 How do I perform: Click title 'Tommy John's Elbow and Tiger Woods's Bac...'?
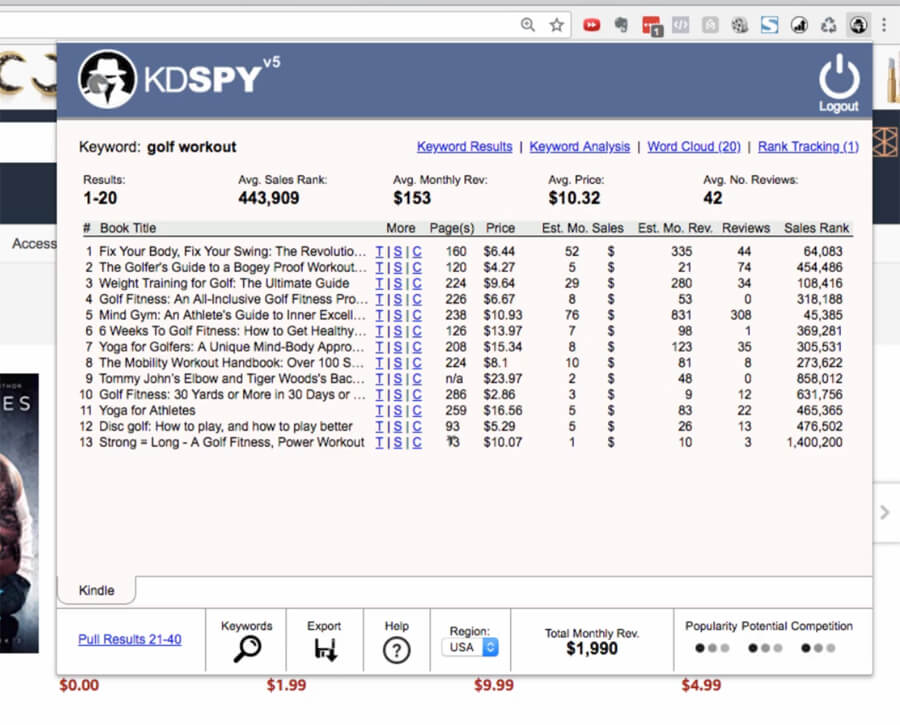point(232,379)
